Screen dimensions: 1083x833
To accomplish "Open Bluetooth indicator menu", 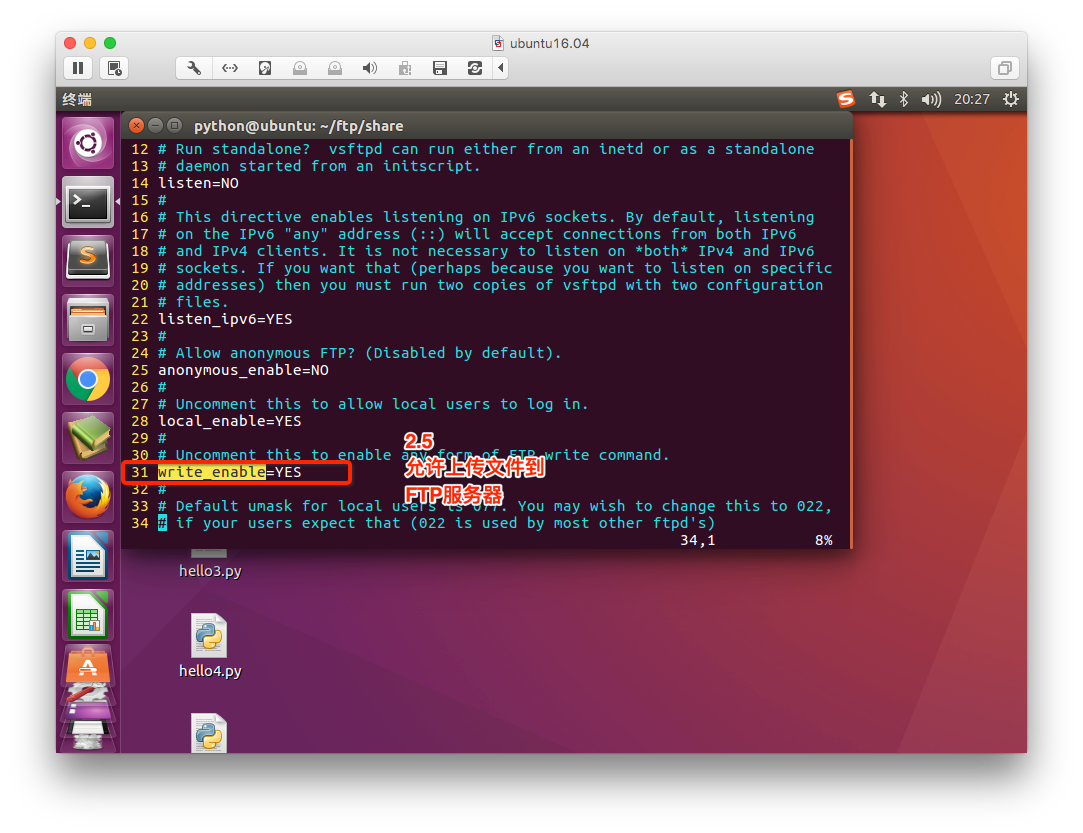I will point(903,99).
